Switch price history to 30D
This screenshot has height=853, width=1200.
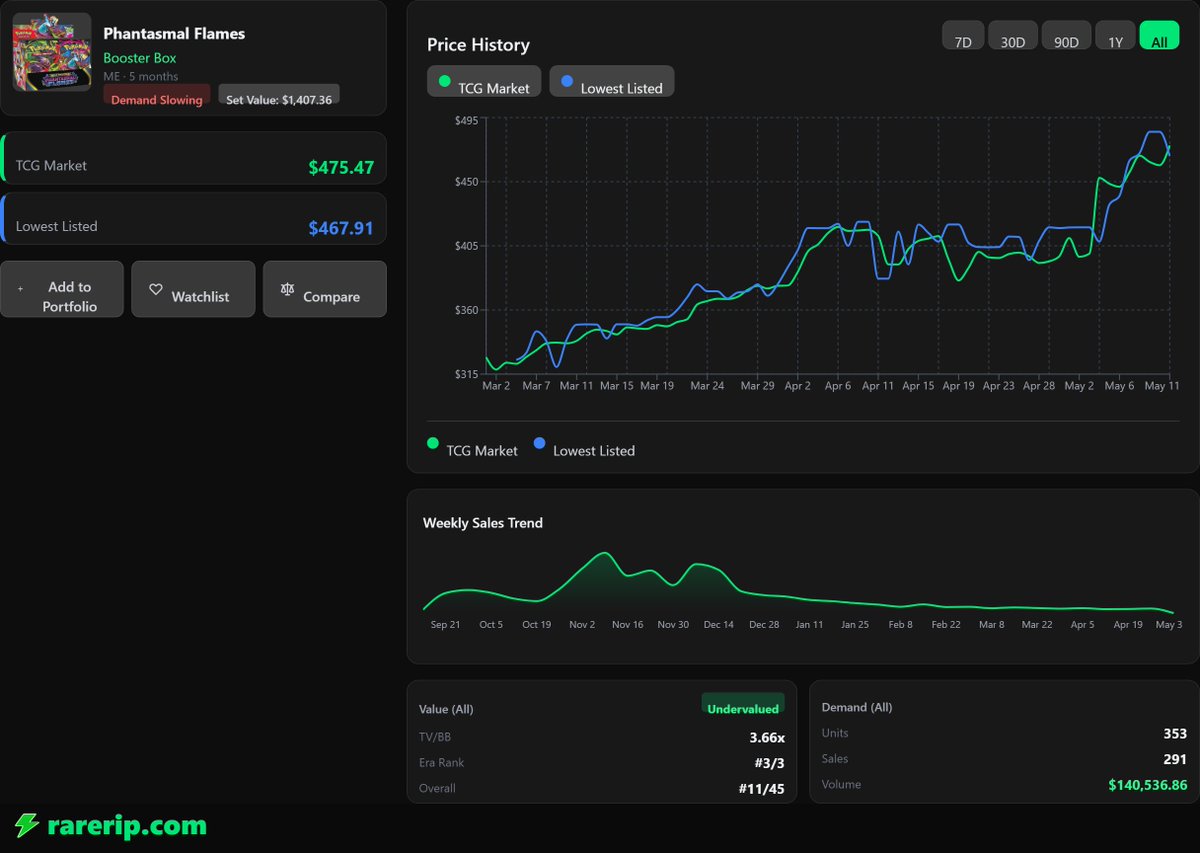(1013, 35)
